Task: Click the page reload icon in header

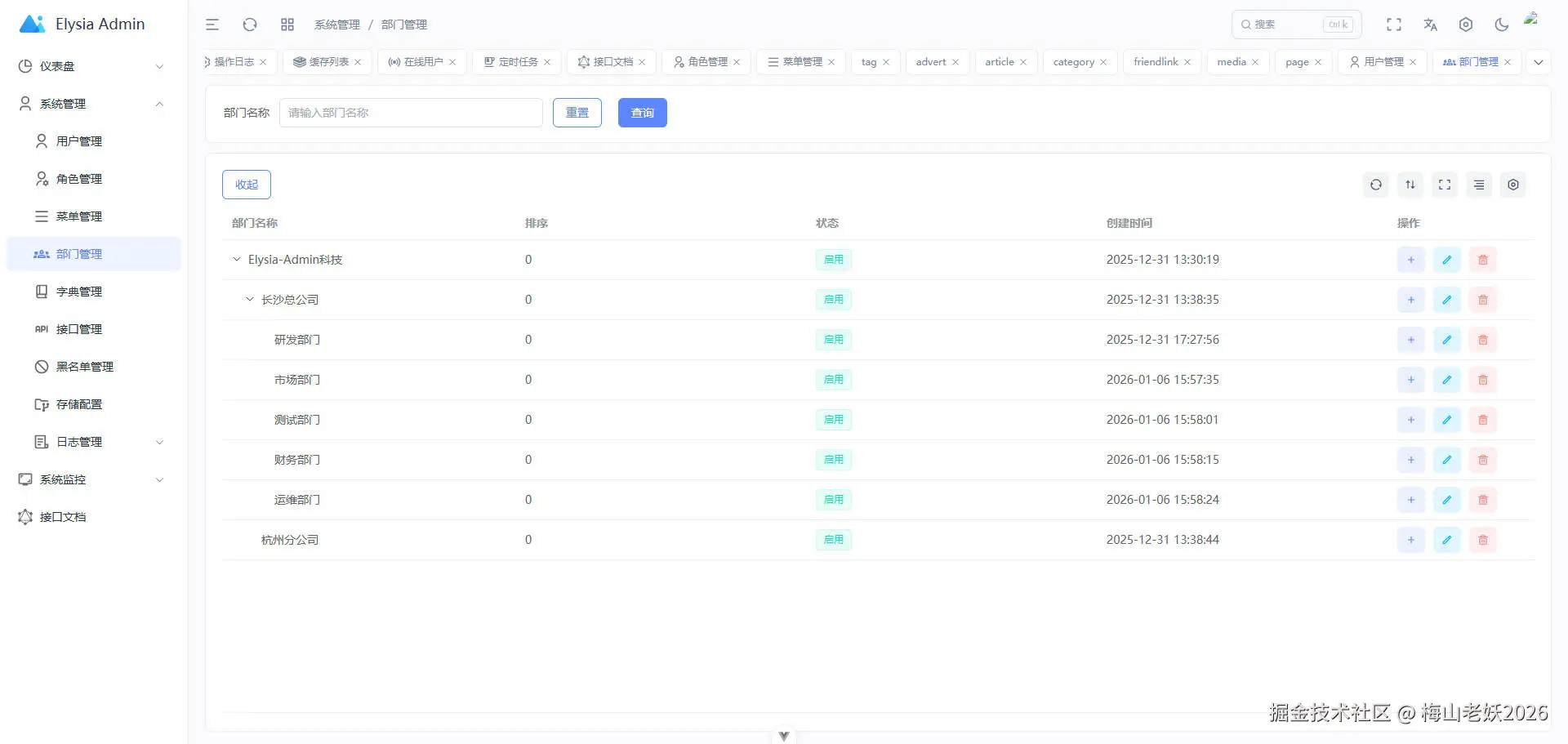Action: point(250,25)
